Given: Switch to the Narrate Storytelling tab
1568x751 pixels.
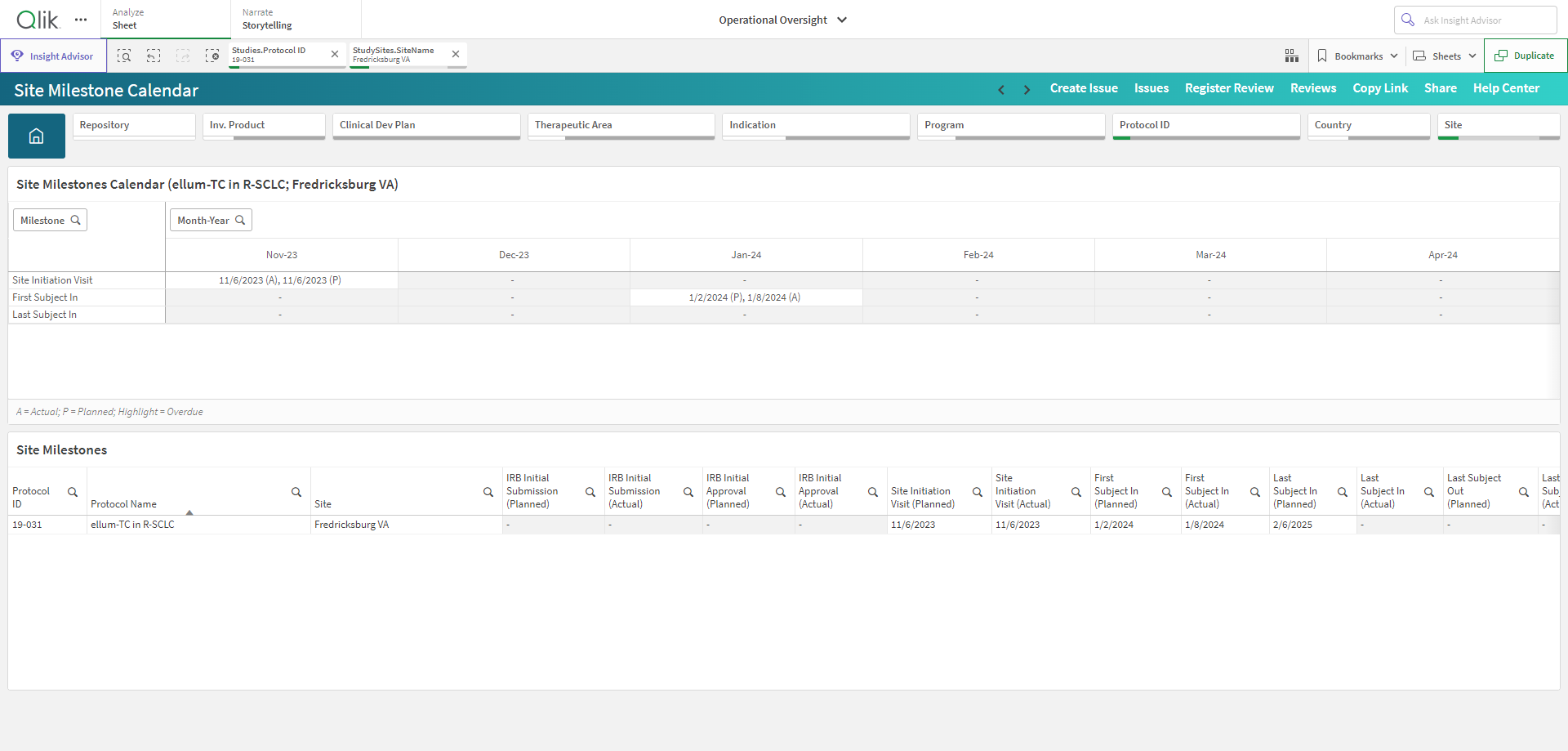Looking at the screenshot, I should [x=296, y=19].
